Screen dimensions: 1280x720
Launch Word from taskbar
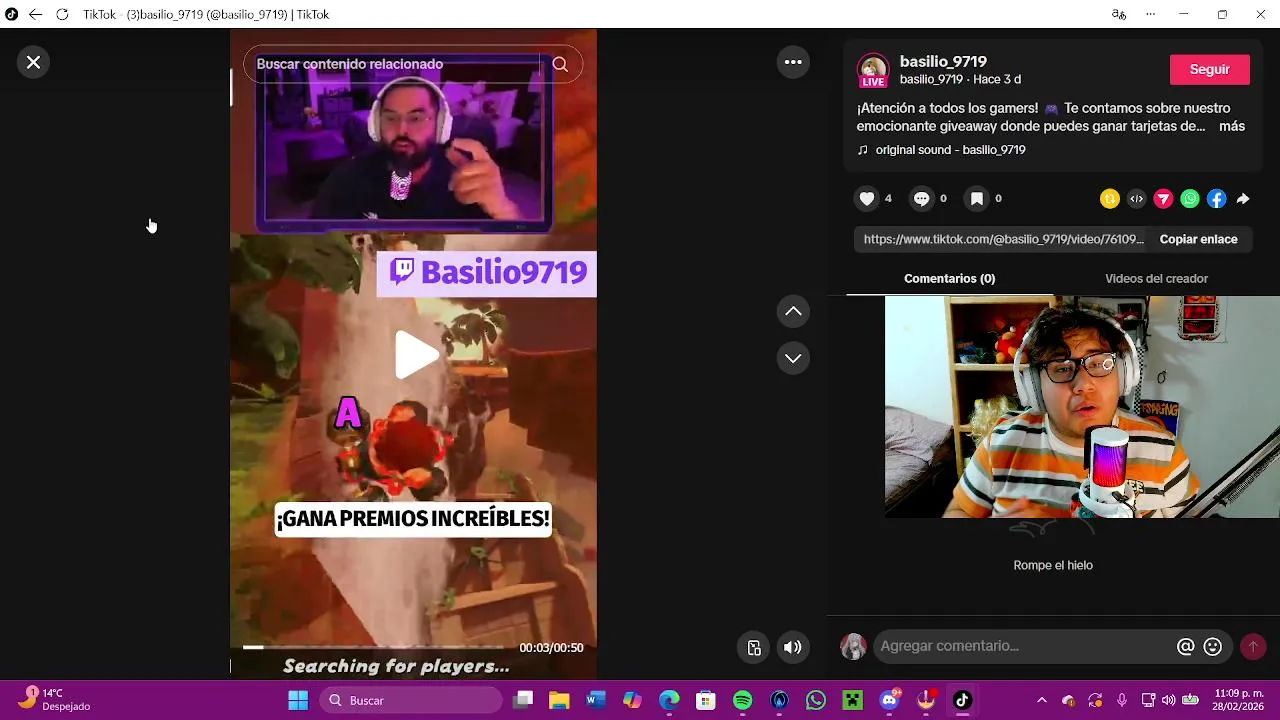click(x=596, y=700)
